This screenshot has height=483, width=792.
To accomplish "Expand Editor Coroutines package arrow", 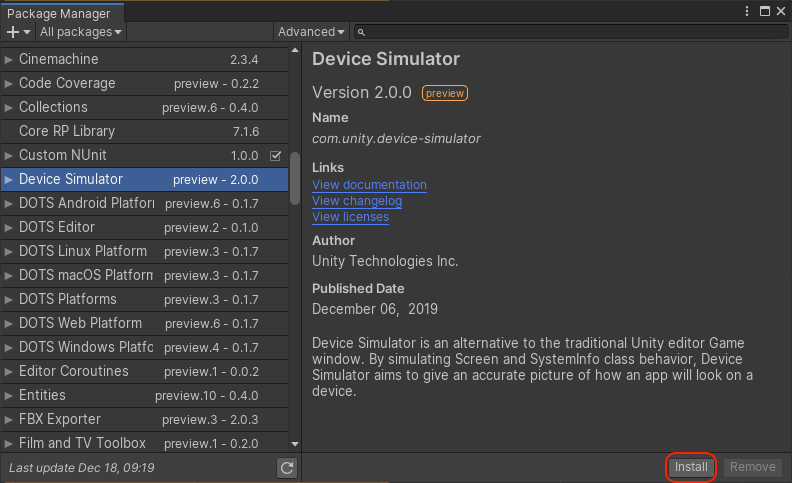I will point(9,371).
